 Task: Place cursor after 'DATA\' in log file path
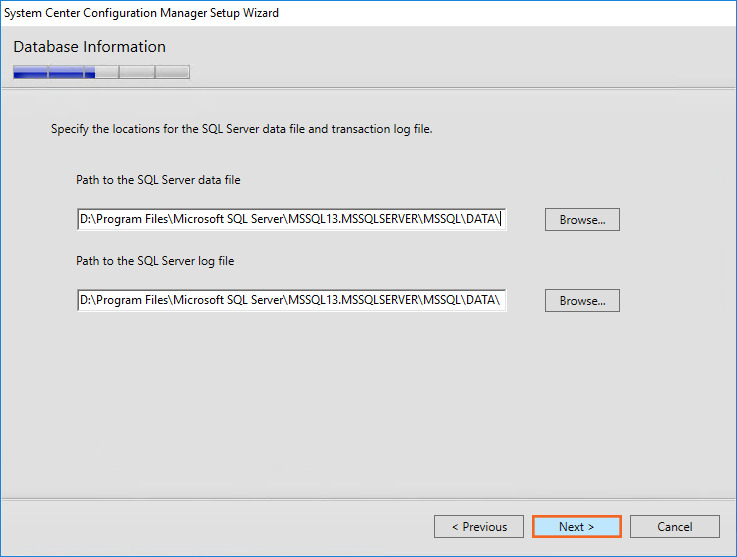click(501, 301)
